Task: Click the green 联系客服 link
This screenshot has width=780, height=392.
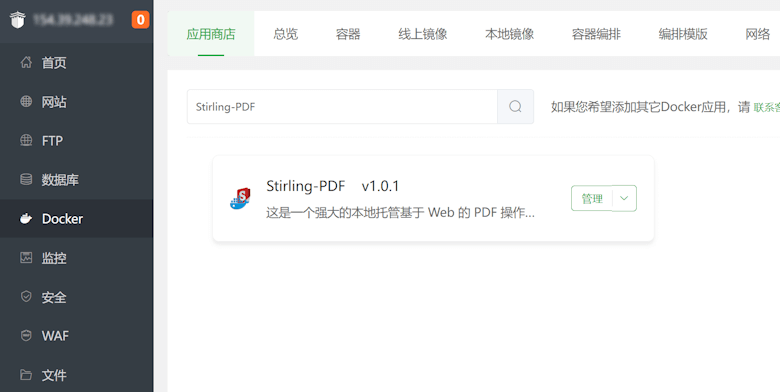Action: coord(767,107)
